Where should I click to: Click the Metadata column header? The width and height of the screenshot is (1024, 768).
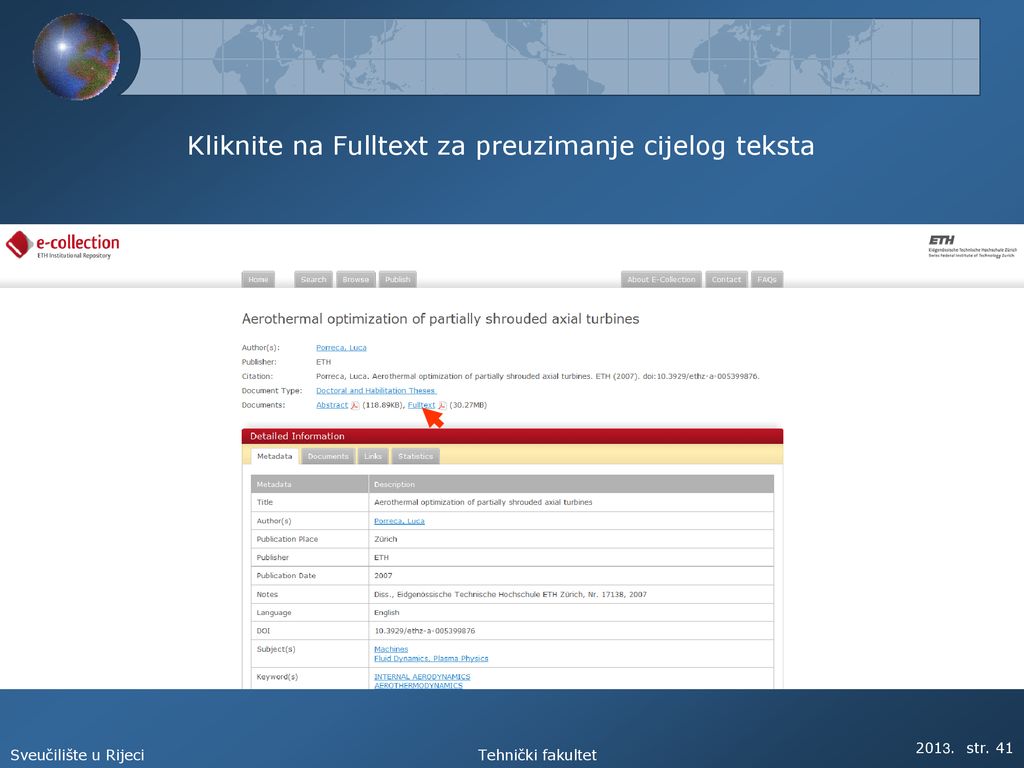[x=310, y=484]
